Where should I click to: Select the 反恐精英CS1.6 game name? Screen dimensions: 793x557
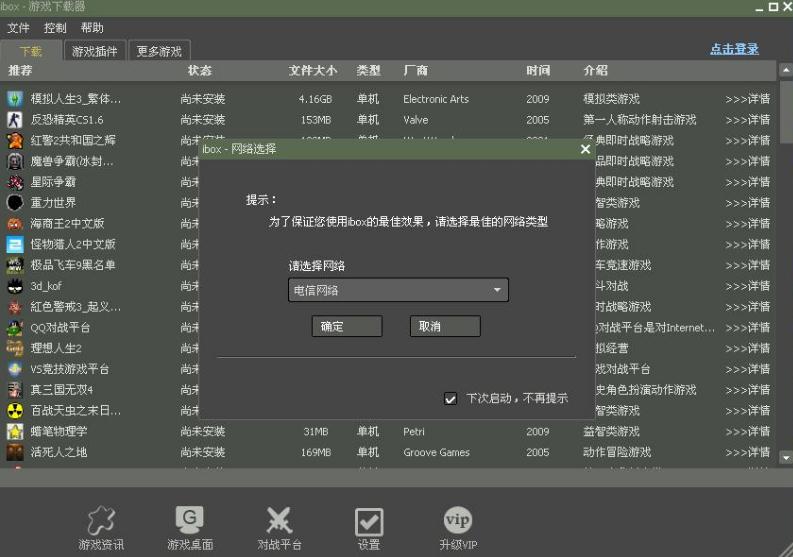[67, 119]
